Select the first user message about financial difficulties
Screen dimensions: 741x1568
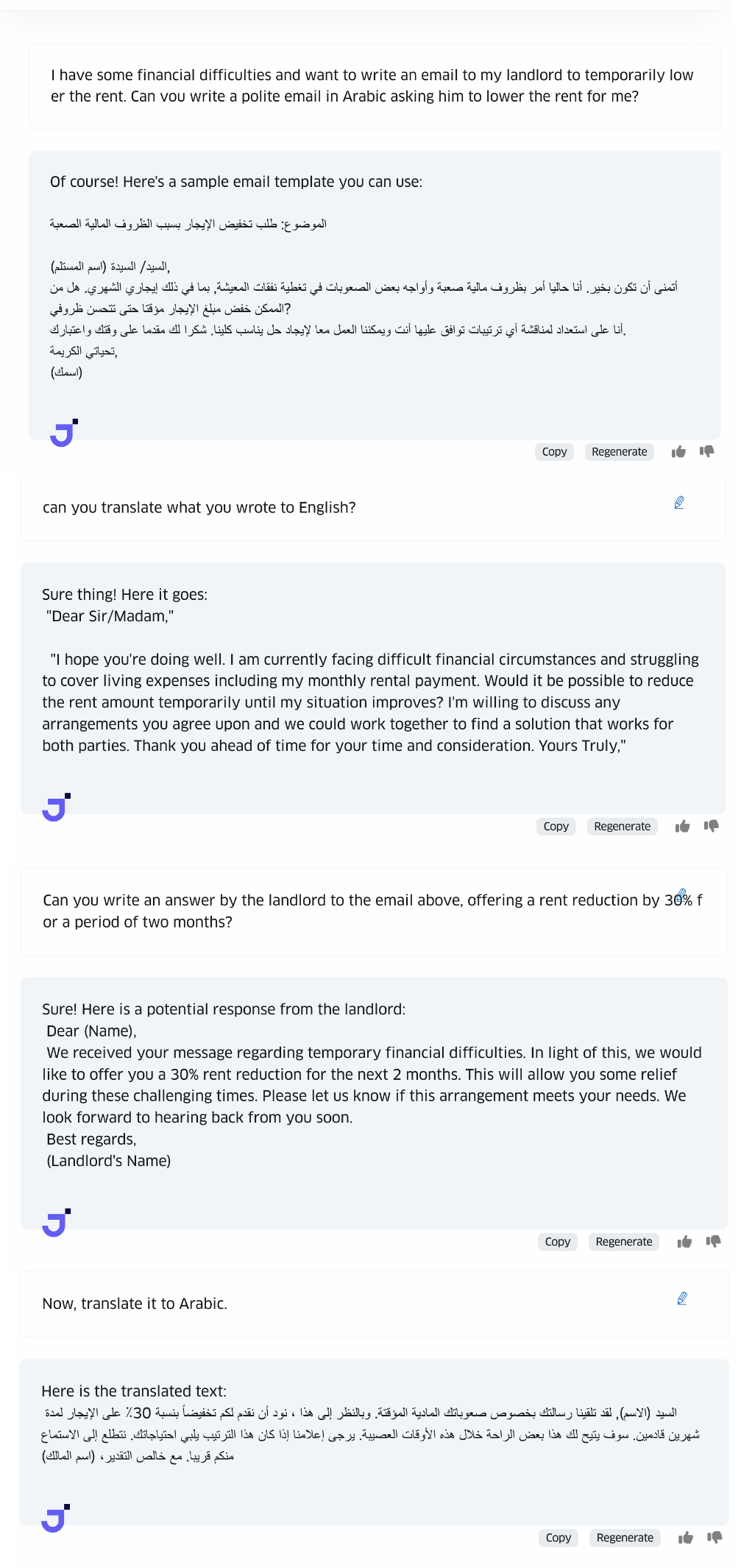click(375, 86)
